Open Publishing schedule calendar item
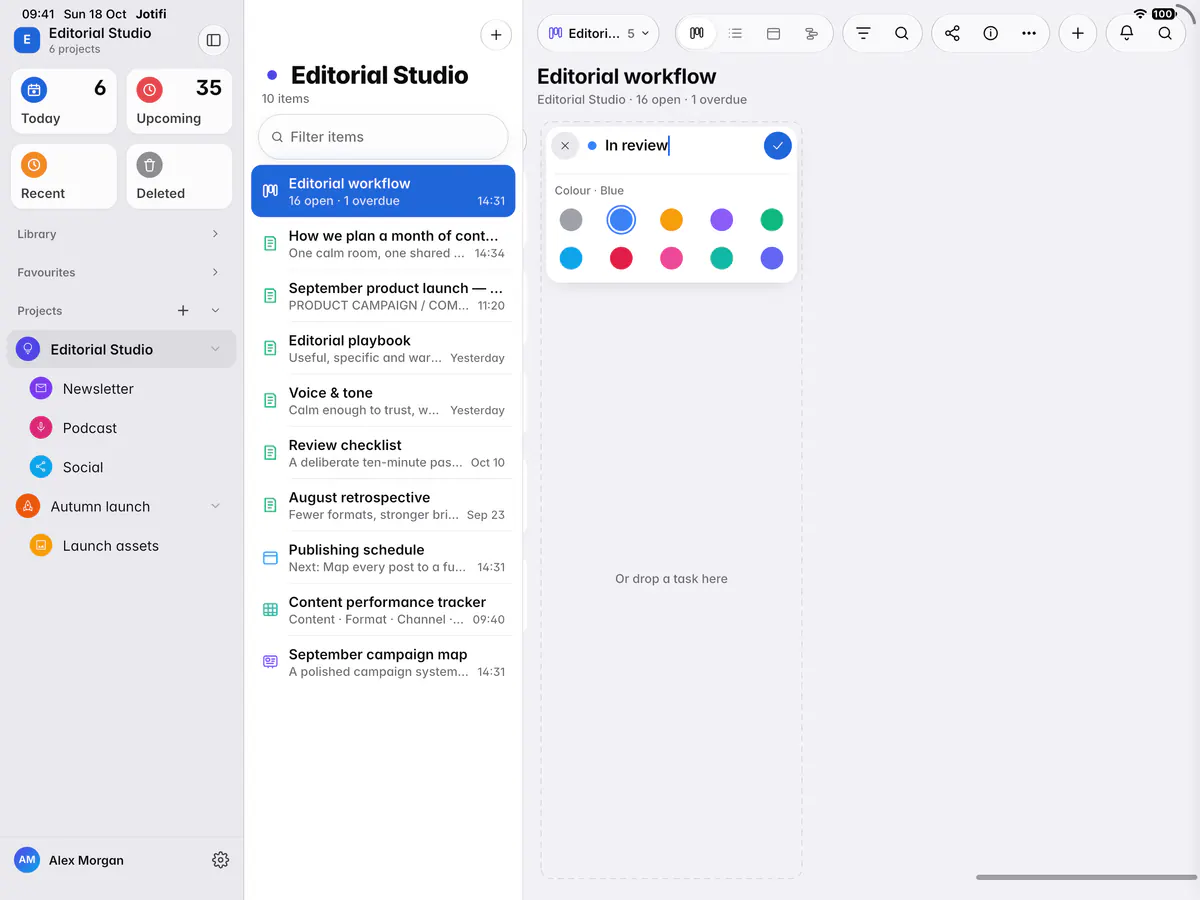 click(383, 558)
